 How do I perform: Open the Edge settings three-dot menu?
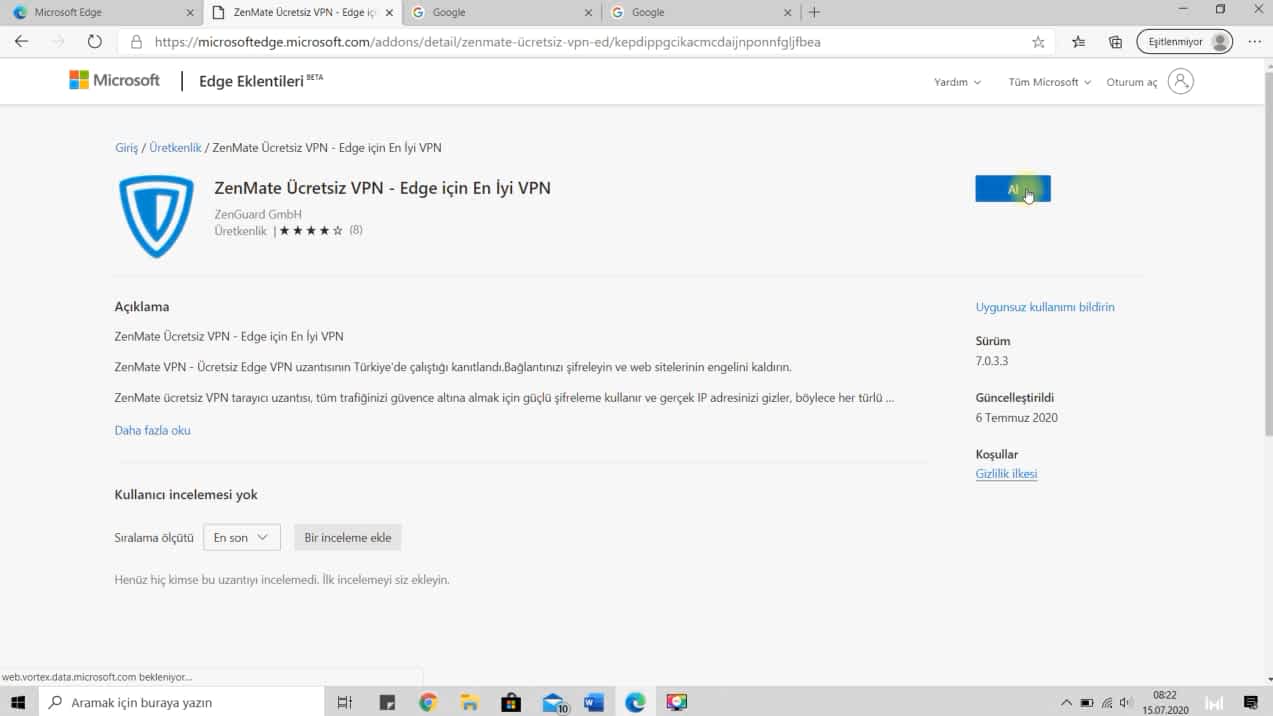[1254, 42]
